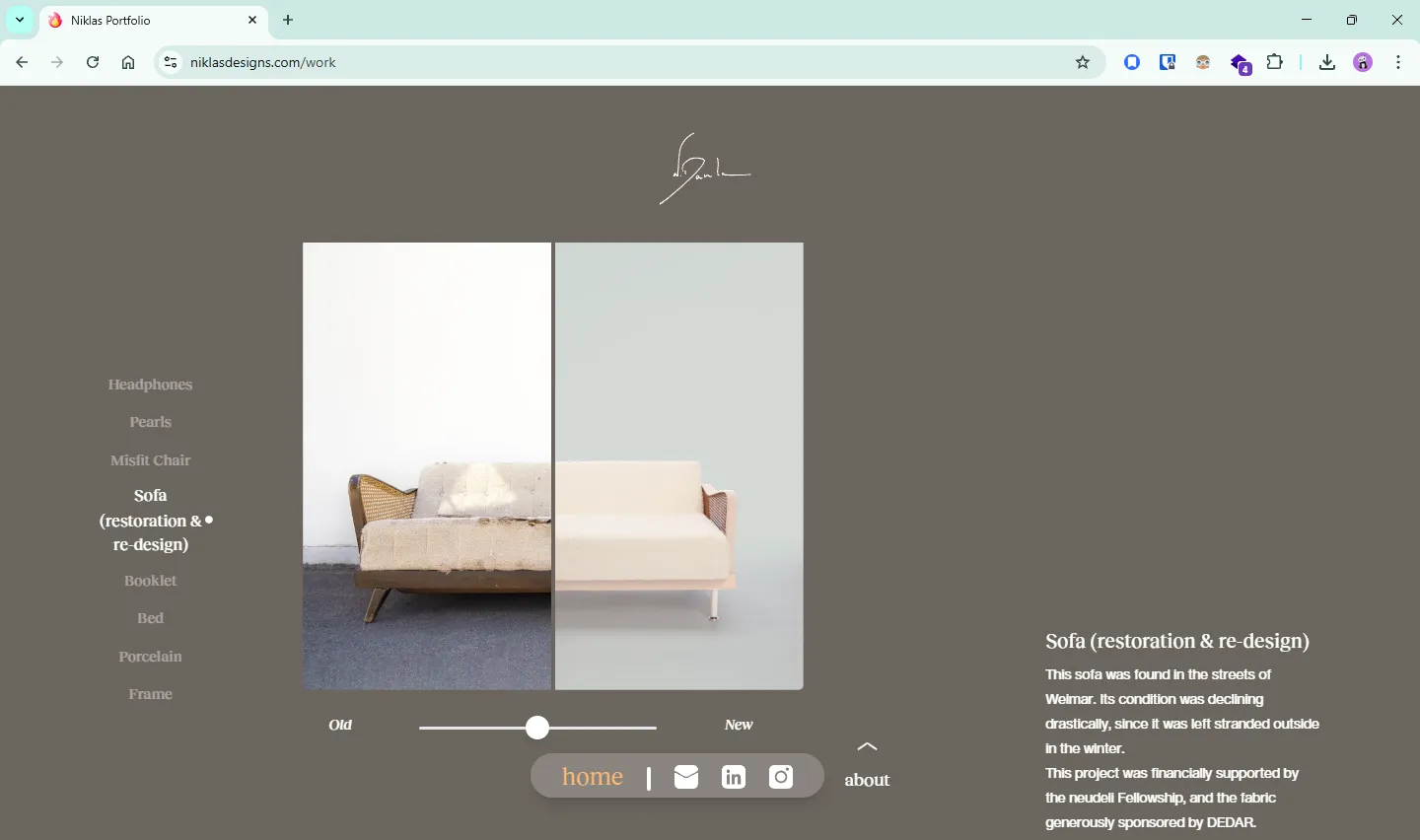Go to browser home page icon
Image resolution: width=1420 pixels, height=840 pixels.
point(128,62)
